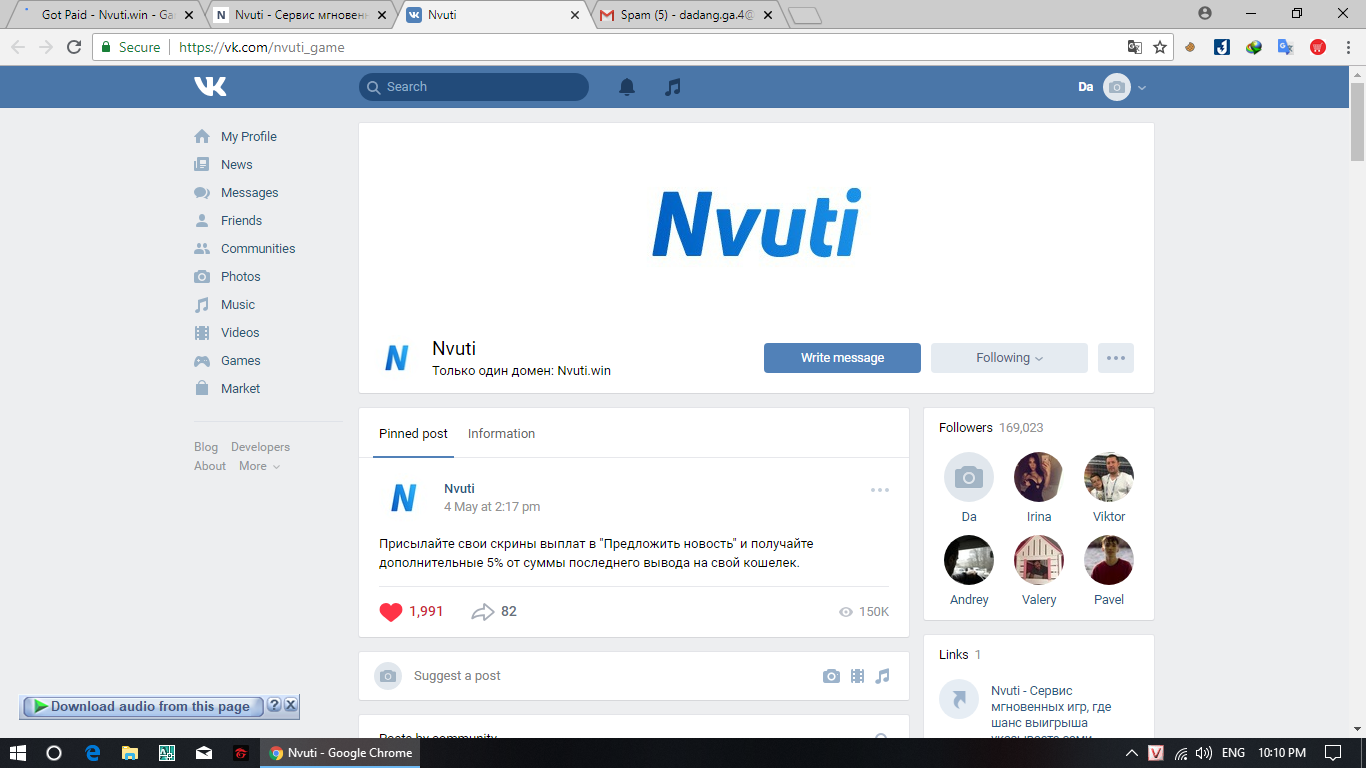Close the Download audio bar
The image size is (1366, 768).
point(291,705)
